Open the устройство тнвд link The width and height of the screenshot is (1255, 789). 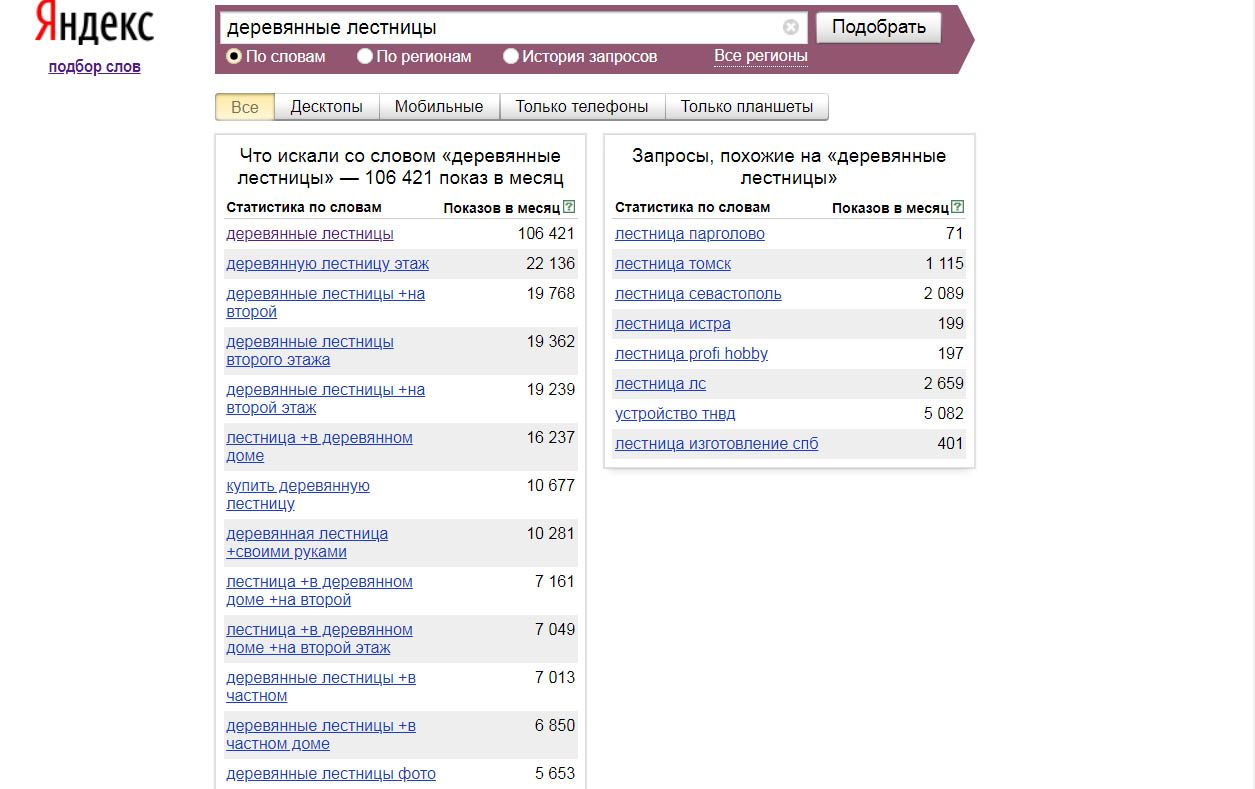675,414
